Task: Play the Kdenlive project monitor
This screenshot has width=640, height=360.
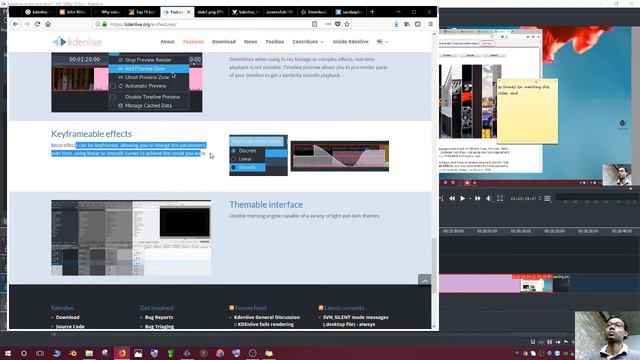Action: [462, 198]
